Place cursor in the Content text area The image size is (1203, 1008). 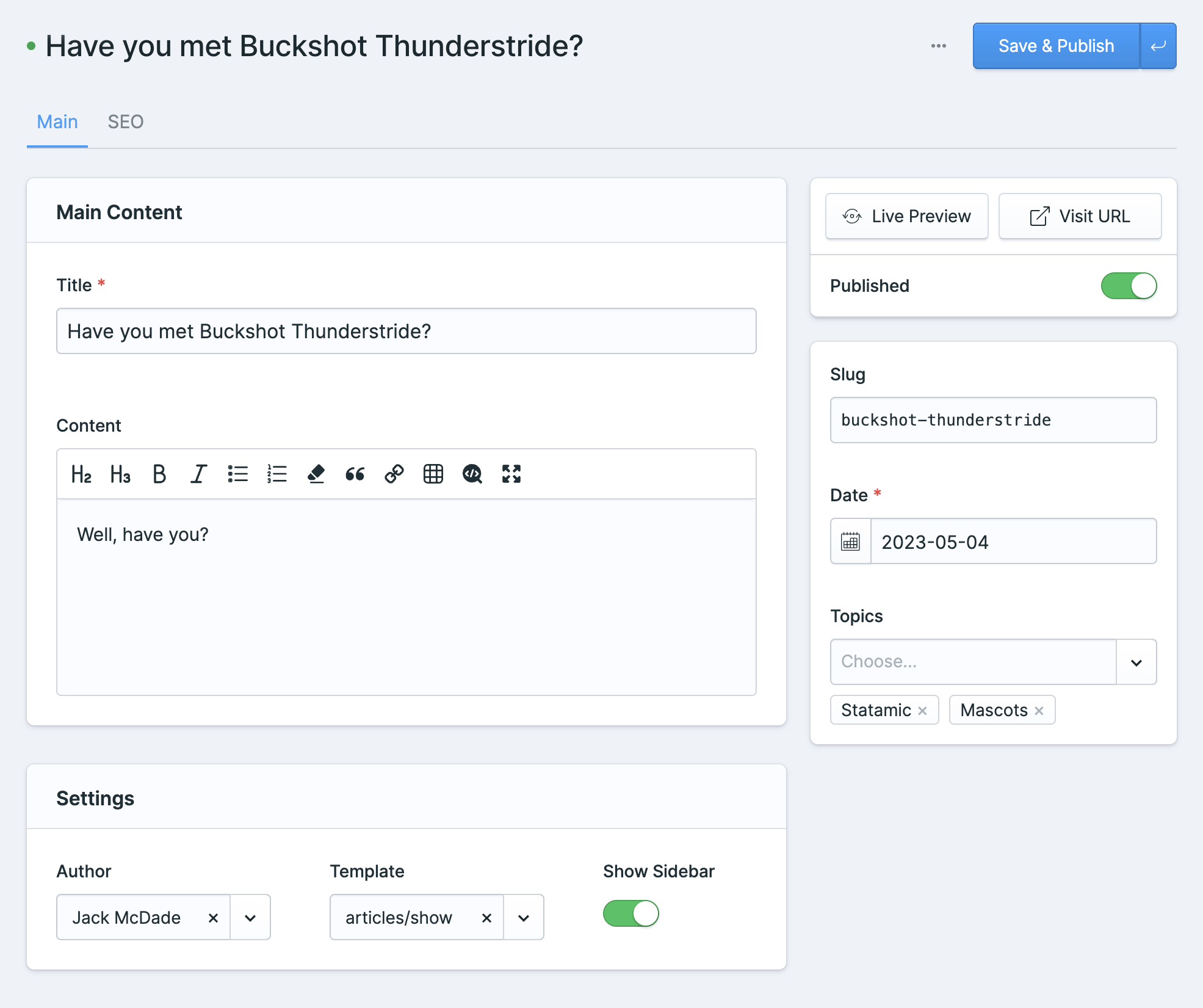406,597
